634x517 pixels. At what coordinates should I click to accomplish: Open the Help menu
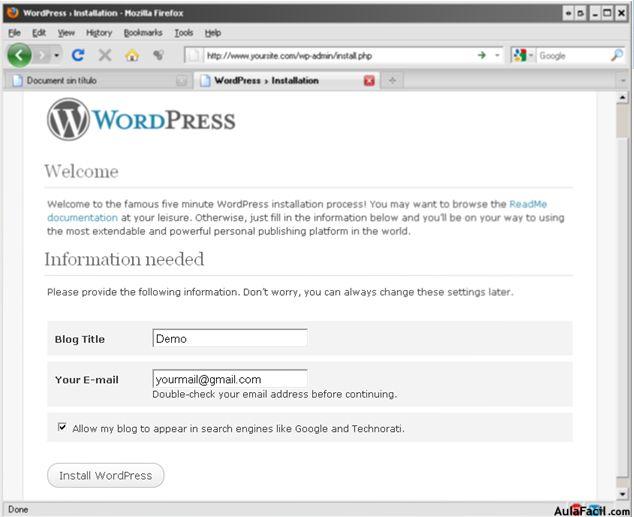(x=213, y=33)
